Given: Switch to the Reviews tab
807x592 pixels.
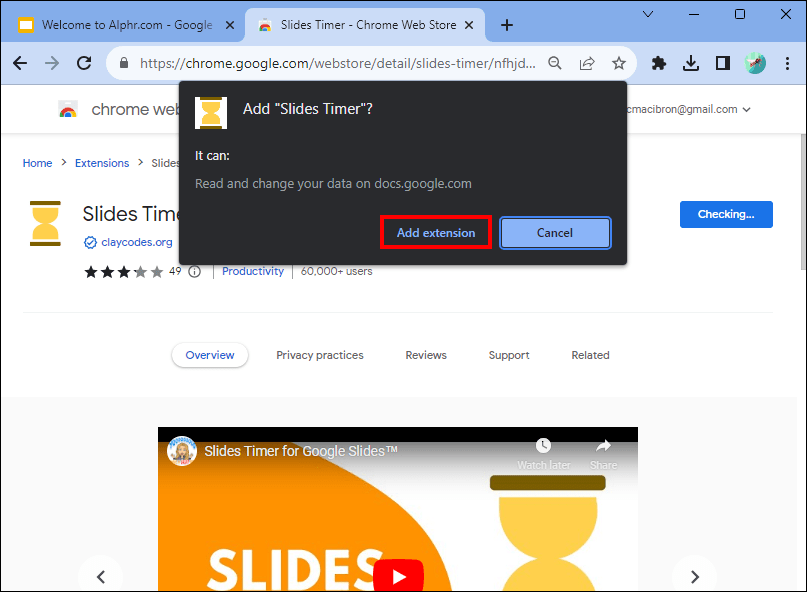Looking at the screenshot, I should 426,355.
